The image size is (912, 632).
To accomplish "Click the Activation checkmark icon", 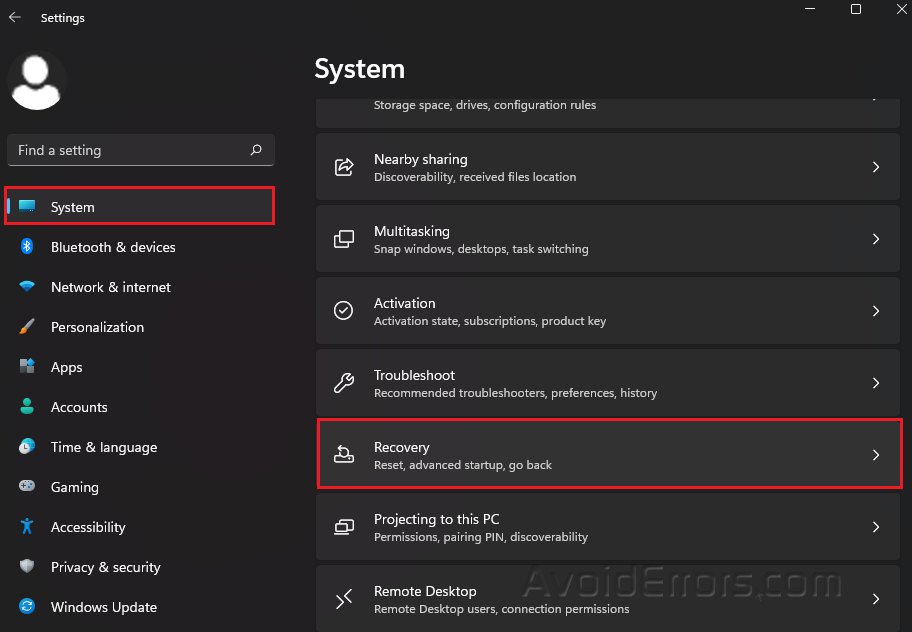I will (344, 311).
